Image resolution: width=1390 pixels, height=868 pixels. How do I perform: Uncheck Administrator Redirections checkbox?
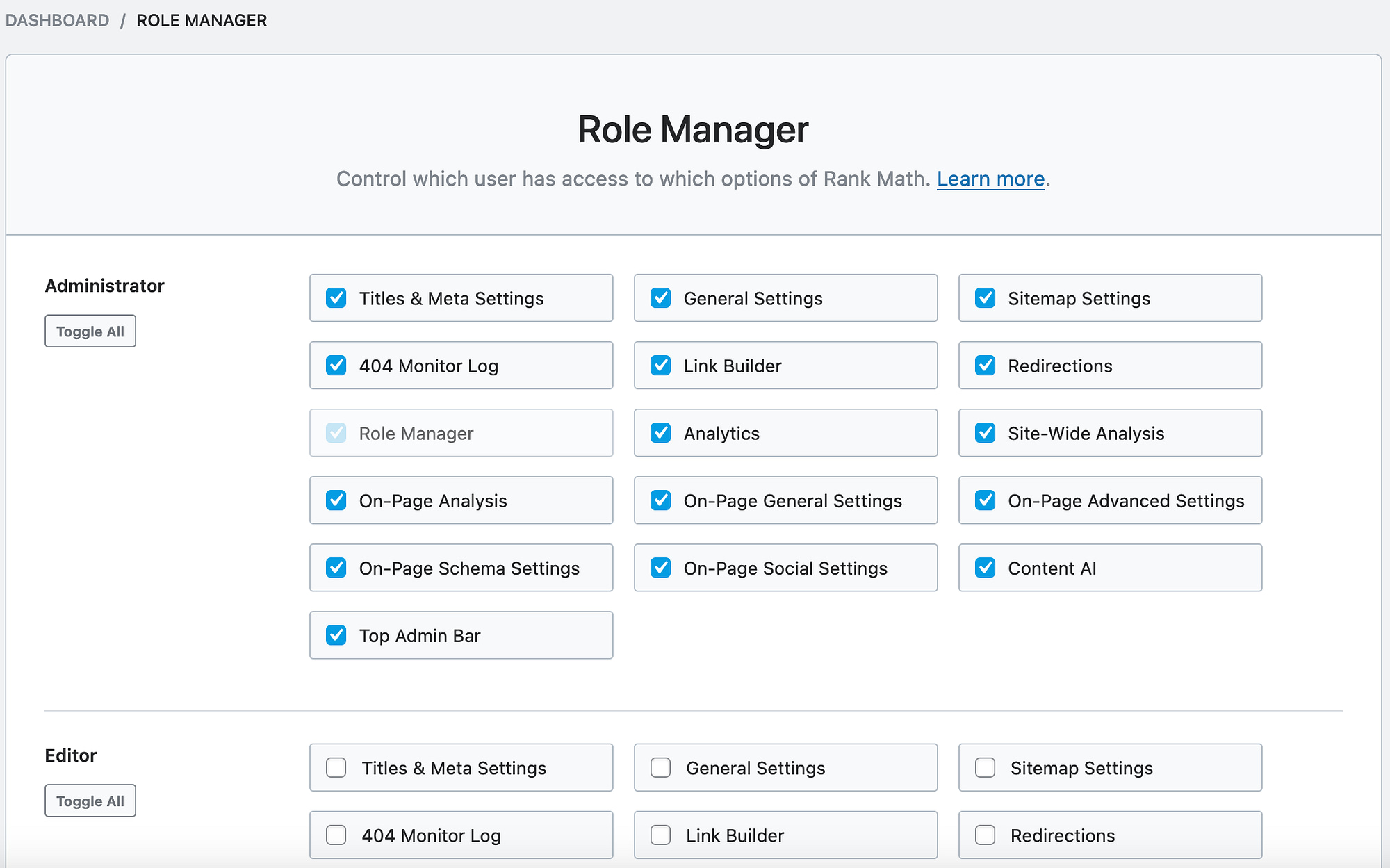point(986,366)
